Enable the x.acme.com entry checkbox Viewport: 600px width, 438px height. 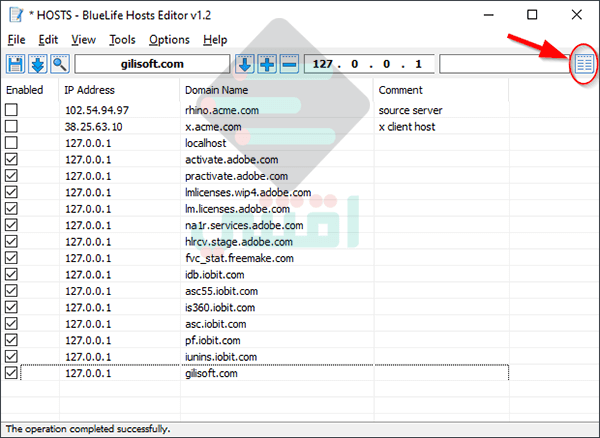pyautogui.click(x=11, y=126)
